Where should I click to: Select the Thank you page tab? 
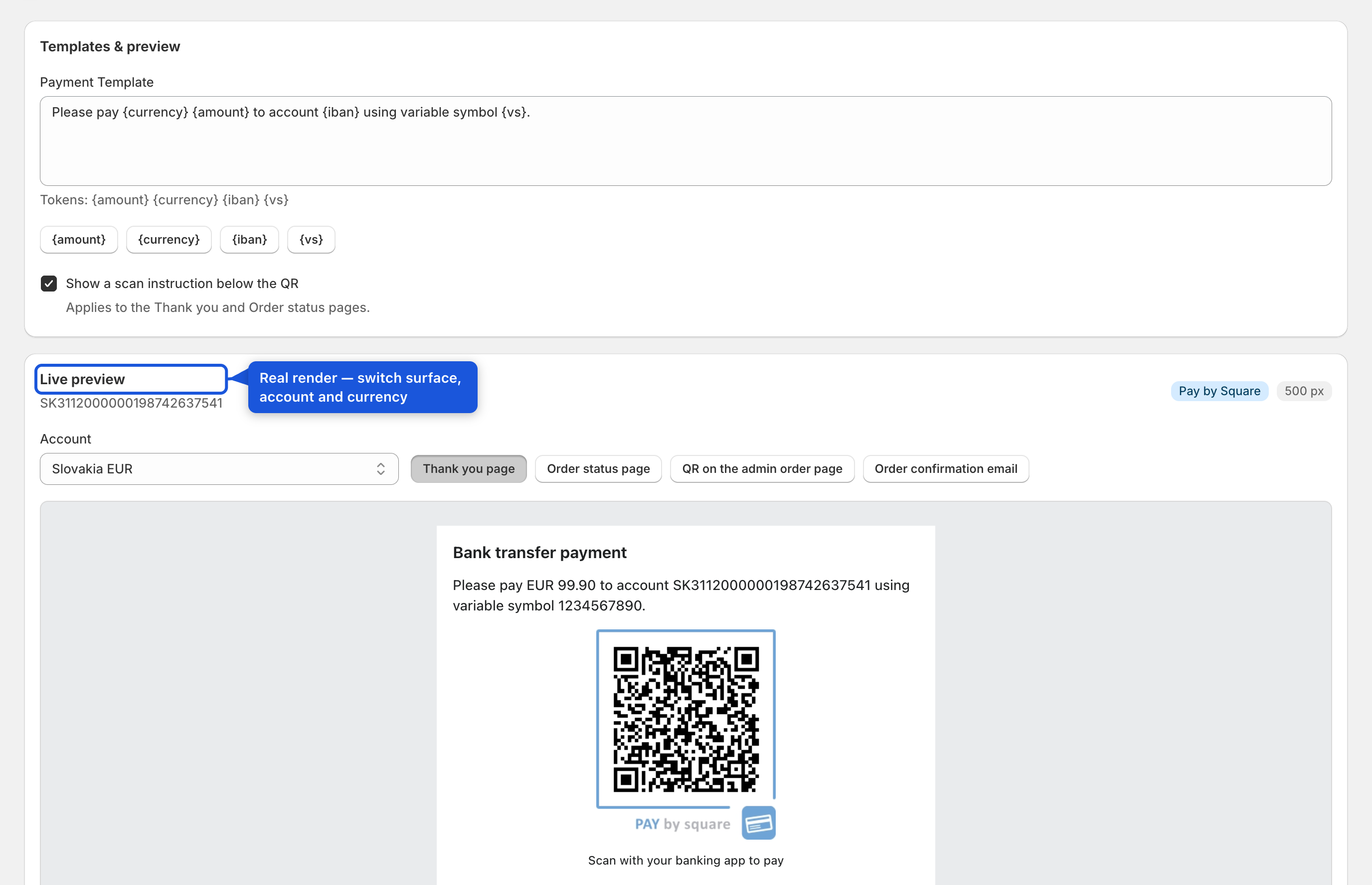coord(469,469)
